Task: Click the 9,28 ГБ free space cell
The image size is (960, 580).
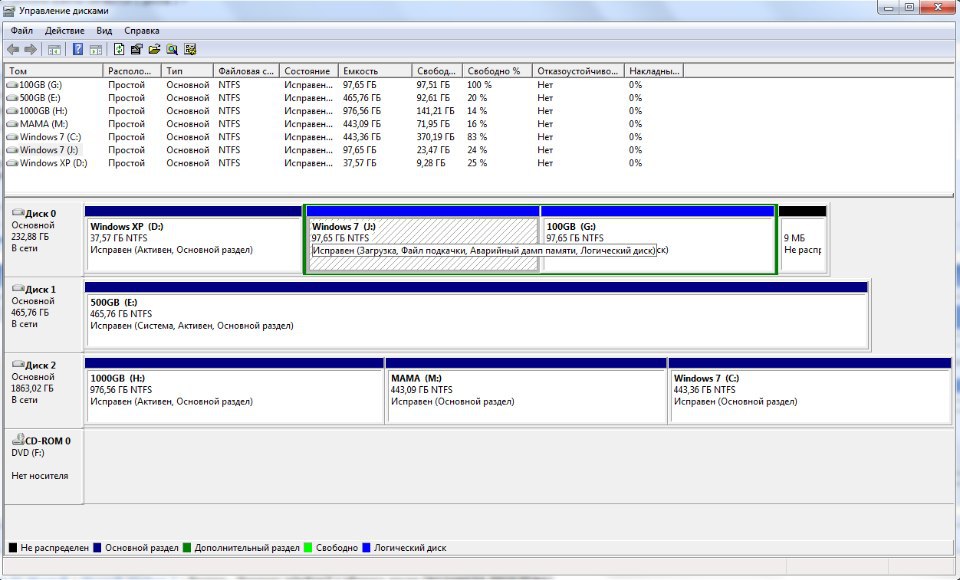Action: [x=431, y=163]
